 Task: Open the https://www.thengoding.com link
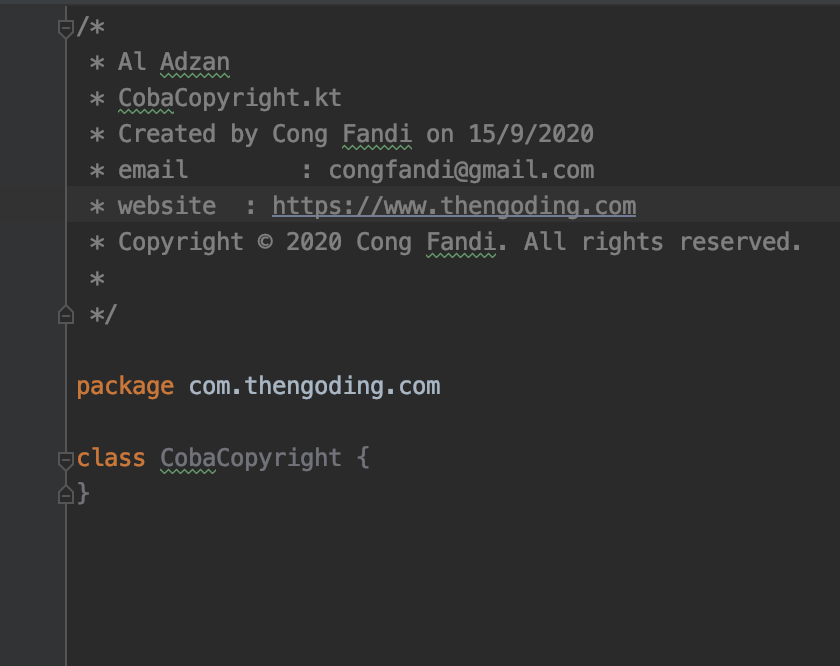click(x=454, y=207)
